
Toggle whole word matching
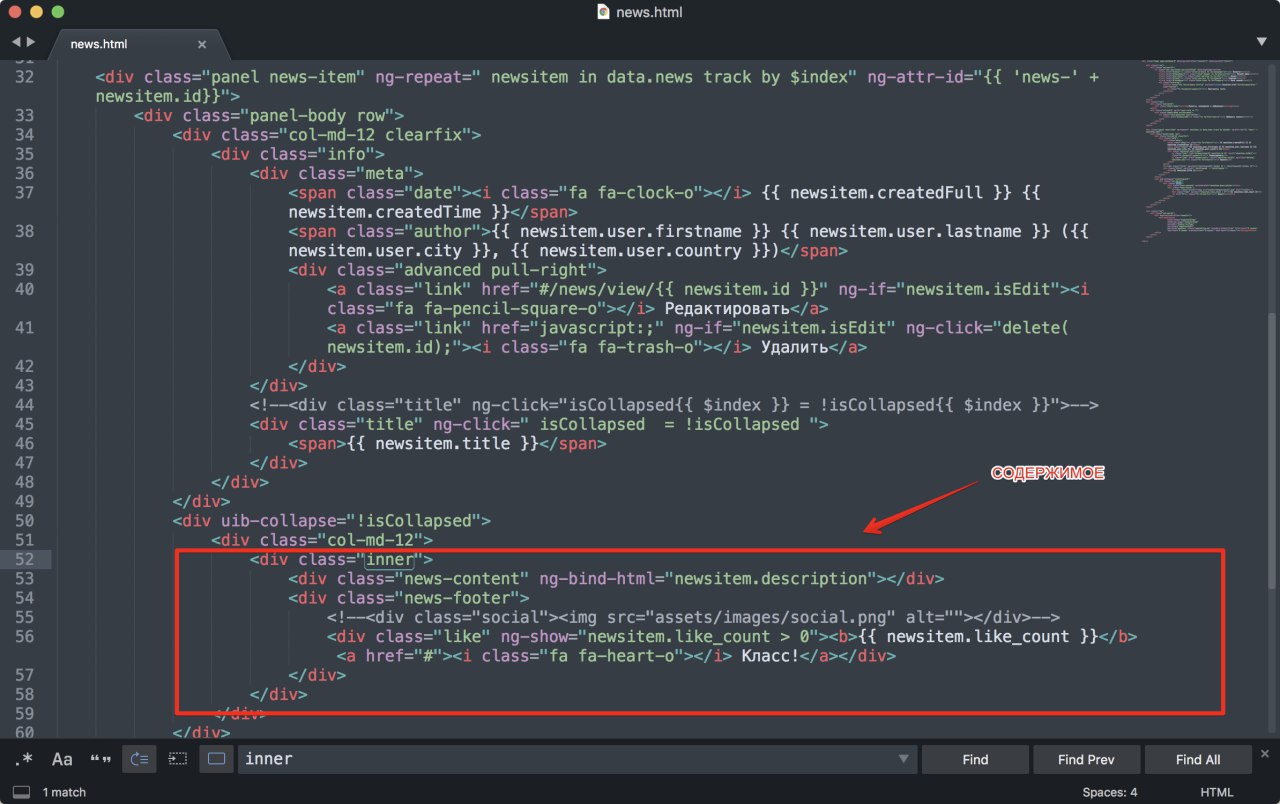click(x=100, y=759)
